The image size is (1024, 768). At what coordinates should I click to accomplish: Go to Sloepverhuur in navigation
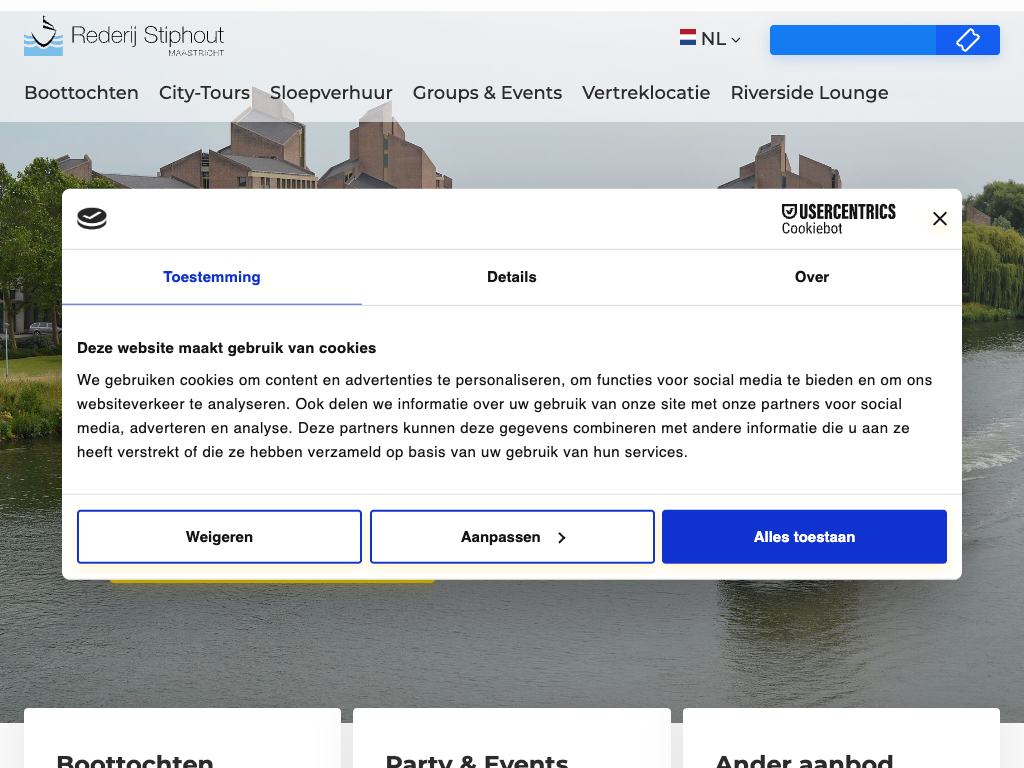[331, 93]
